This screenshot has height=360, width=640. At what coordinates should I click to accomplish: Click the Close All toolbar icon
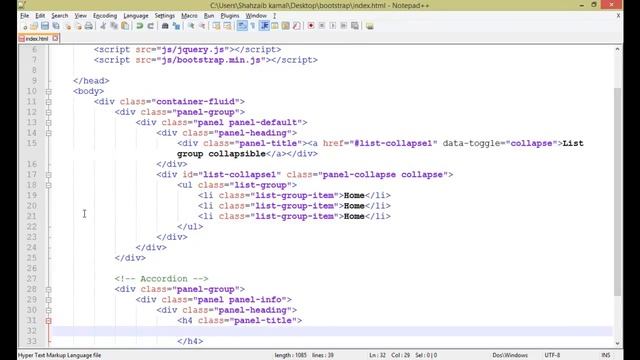78,26
